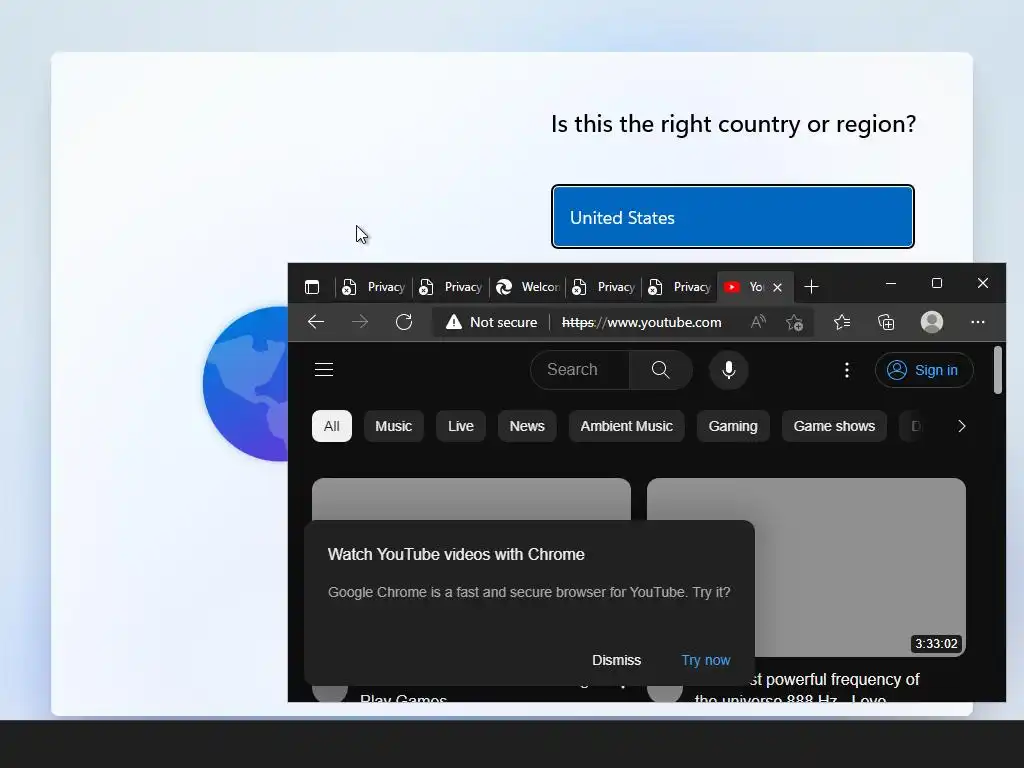Open the Read aloud icon in address bar
1024x768 pixels.
point(758,322)
